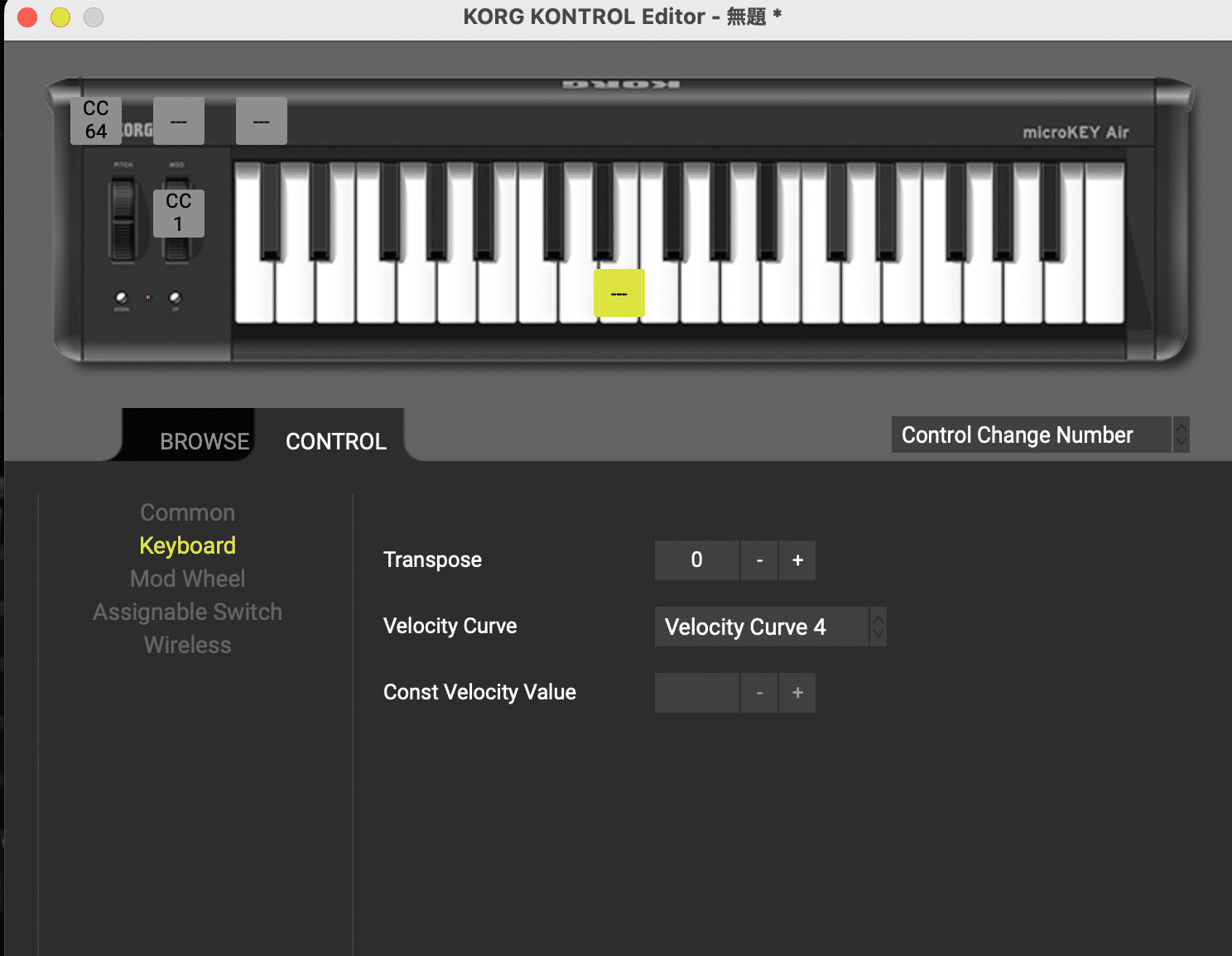Click the Control Change Number dropdown arrows

pyautogui.click(x=1181, y=435)
